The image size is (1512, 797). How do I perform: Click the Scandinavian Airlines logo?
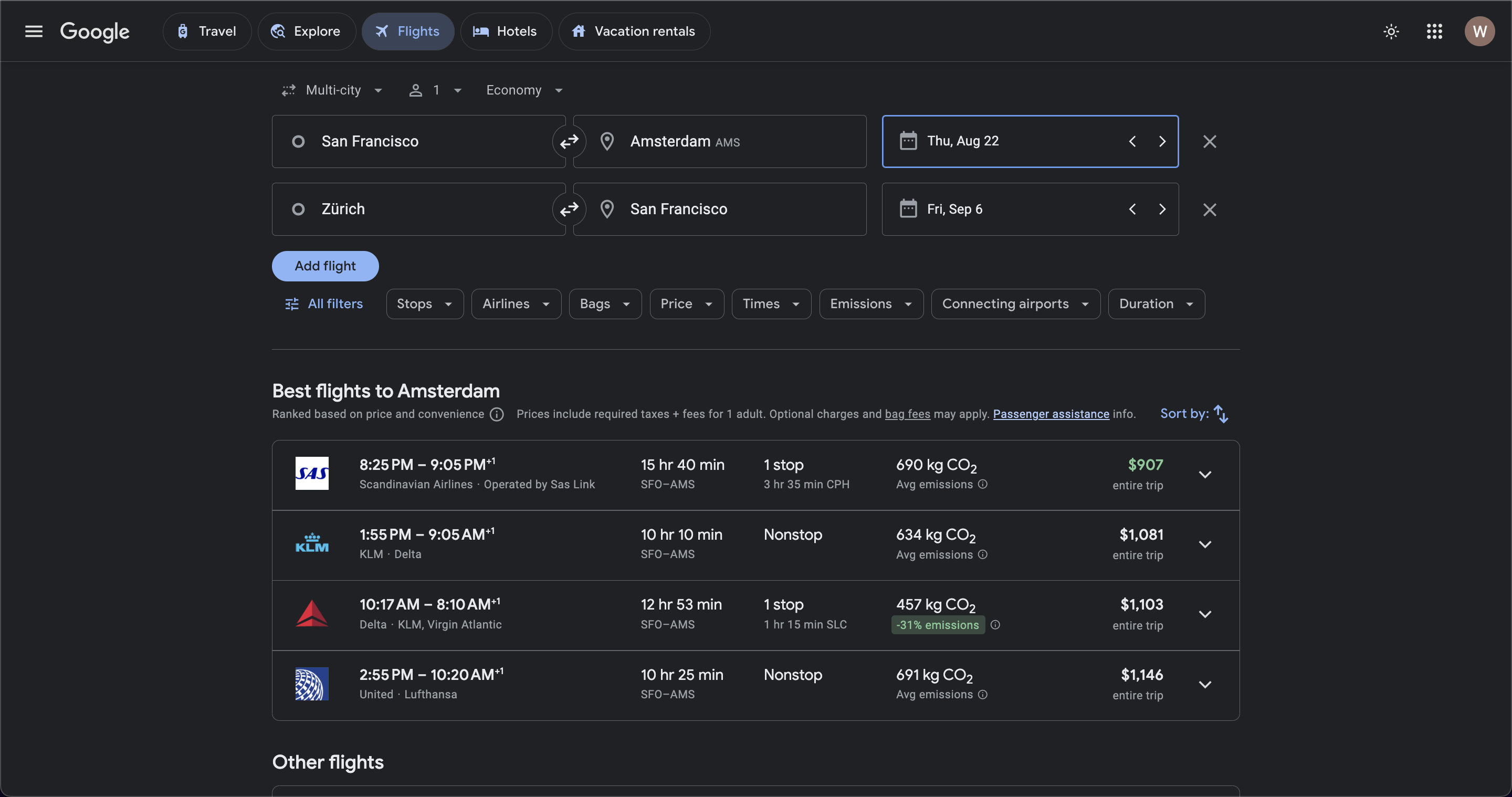tap(312, 473)
